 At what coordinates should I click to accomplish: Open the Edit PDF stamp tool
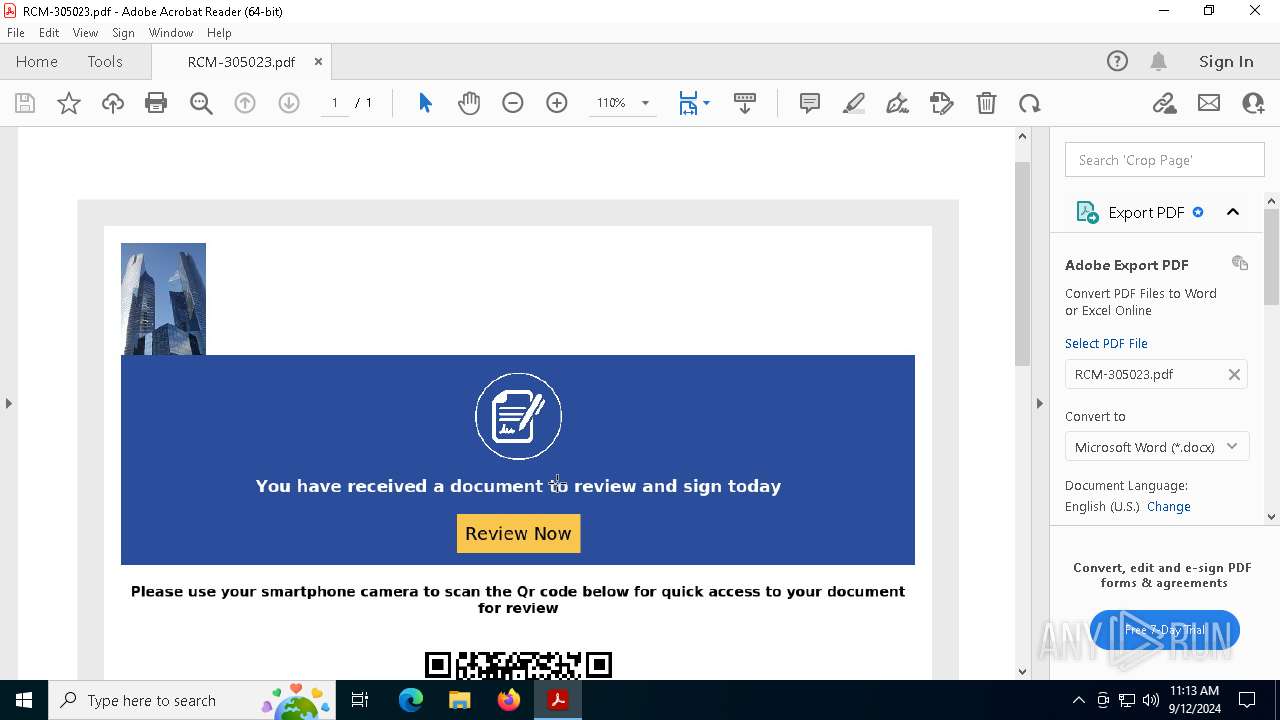click(942, 103)
